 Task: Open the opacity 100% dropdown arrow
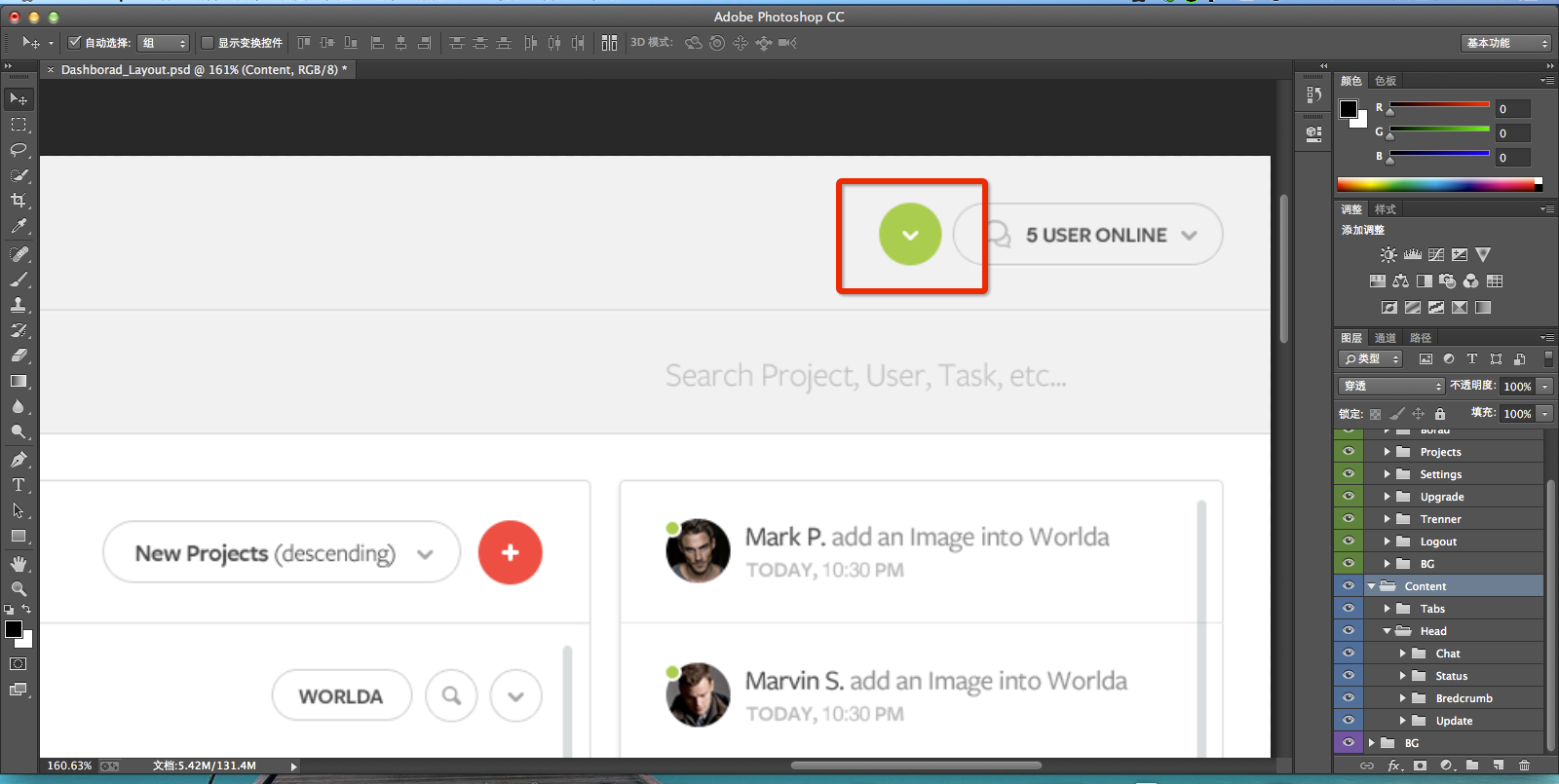coord(1544,387)
